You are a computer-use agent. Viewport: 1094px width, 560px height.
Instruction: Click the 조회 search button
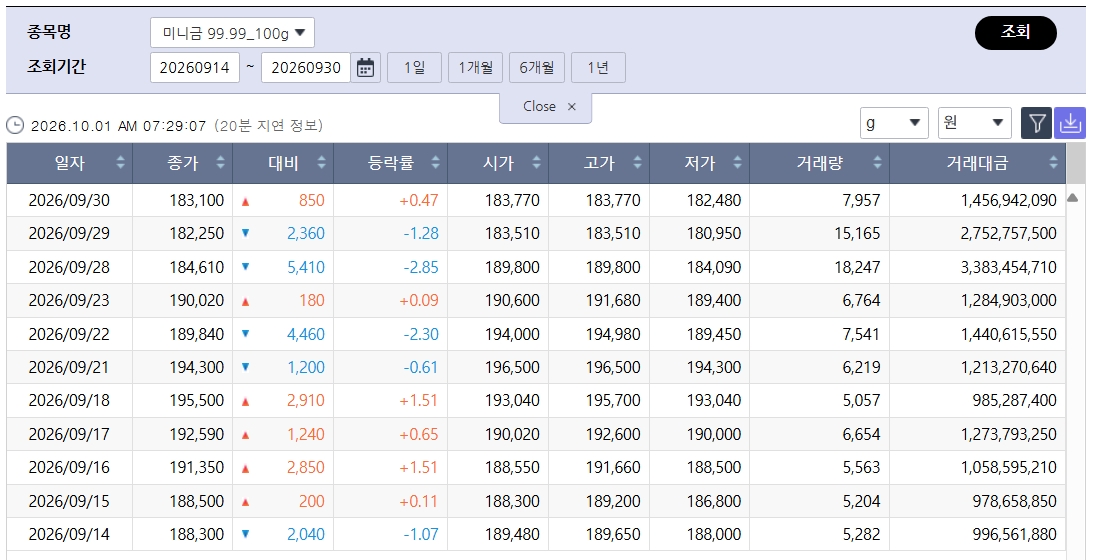[x=1016, y=33]
